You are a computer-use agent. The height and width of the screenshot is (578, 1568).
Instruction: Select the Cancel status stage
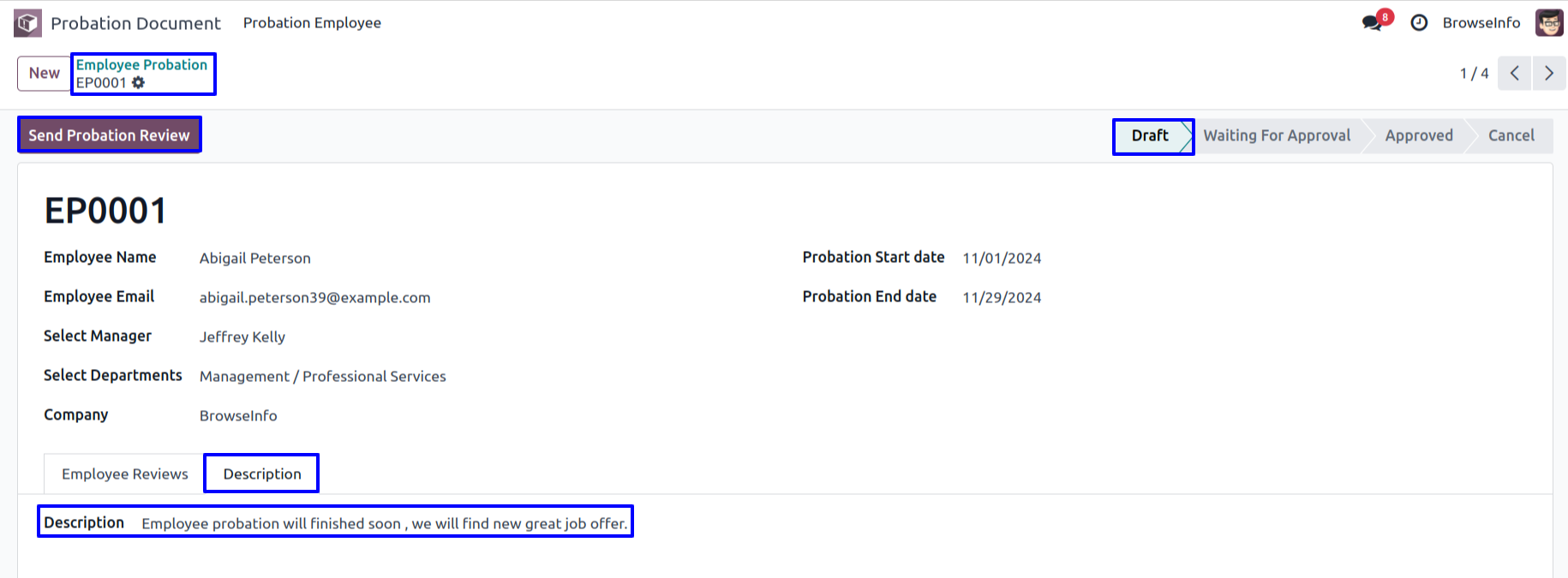1511,136
